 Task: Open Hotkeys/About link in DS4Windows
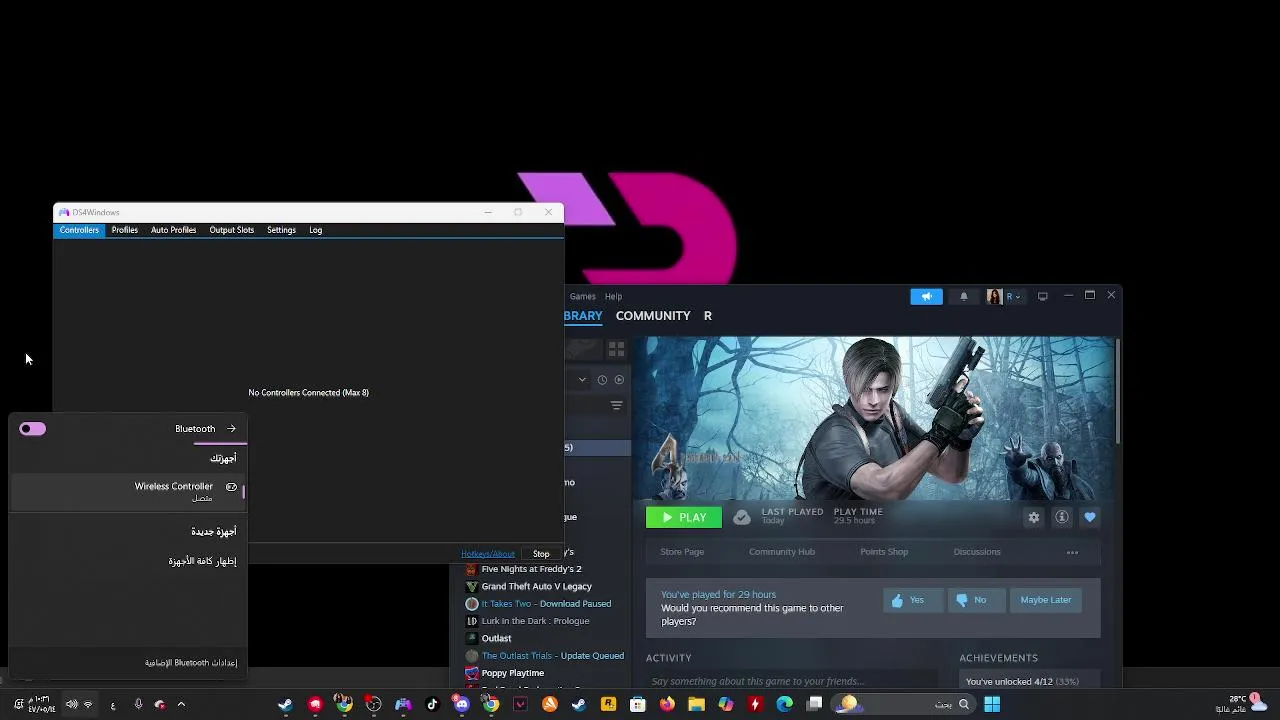click(488, 554)
